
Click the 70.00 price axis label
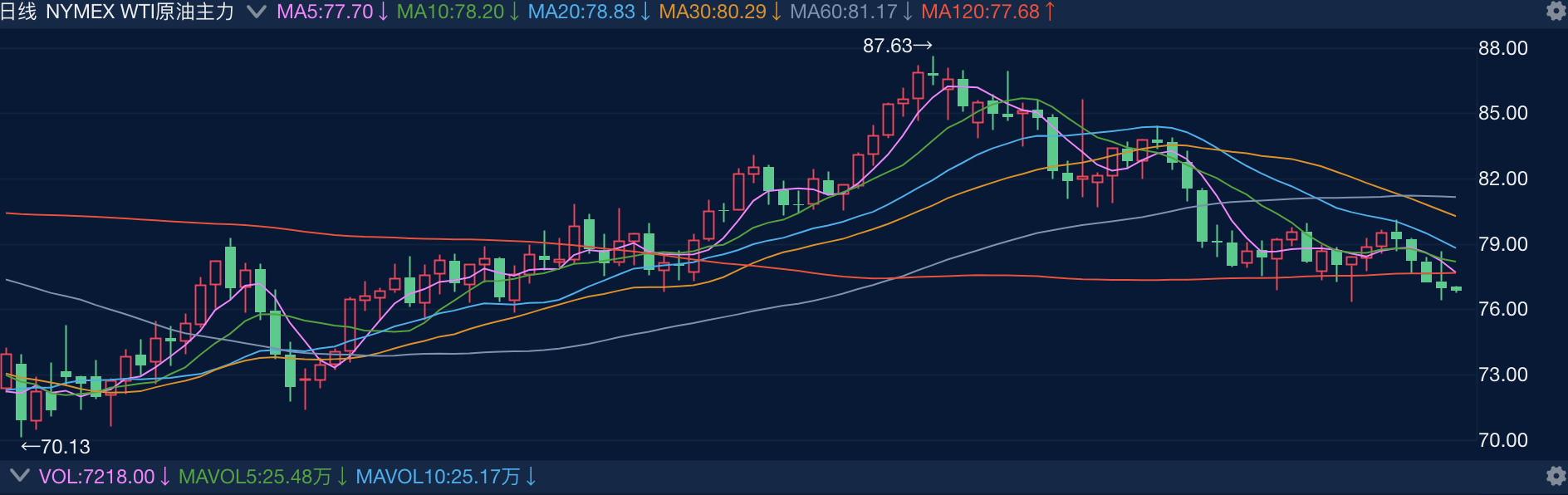[x=1503, y=440]
